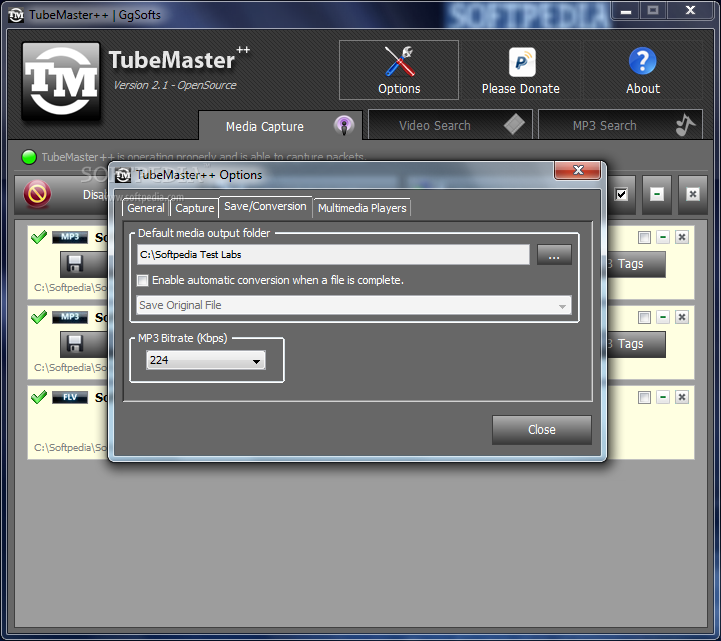Click the minus icon in FLV row
Screen dimensions: 721x641
point(663,397)
